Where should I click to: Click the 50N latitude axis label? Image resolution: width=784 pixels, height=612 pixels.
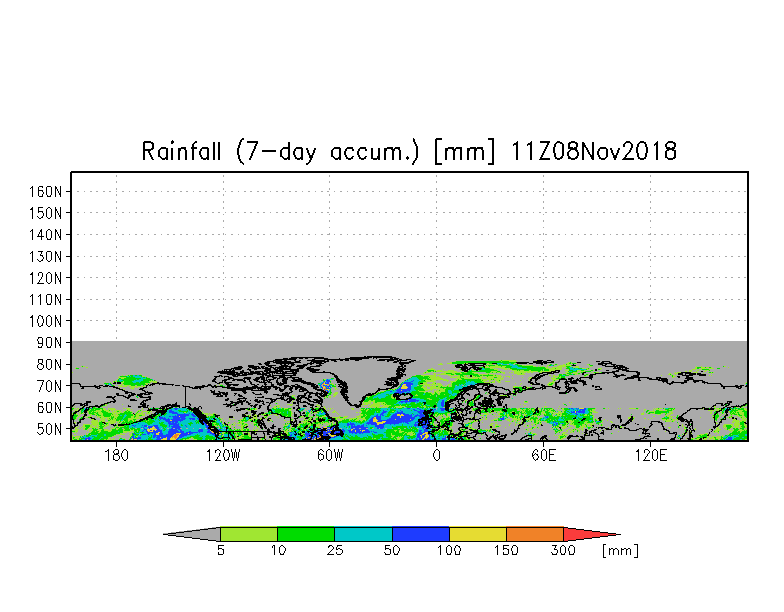coord(52,429)
